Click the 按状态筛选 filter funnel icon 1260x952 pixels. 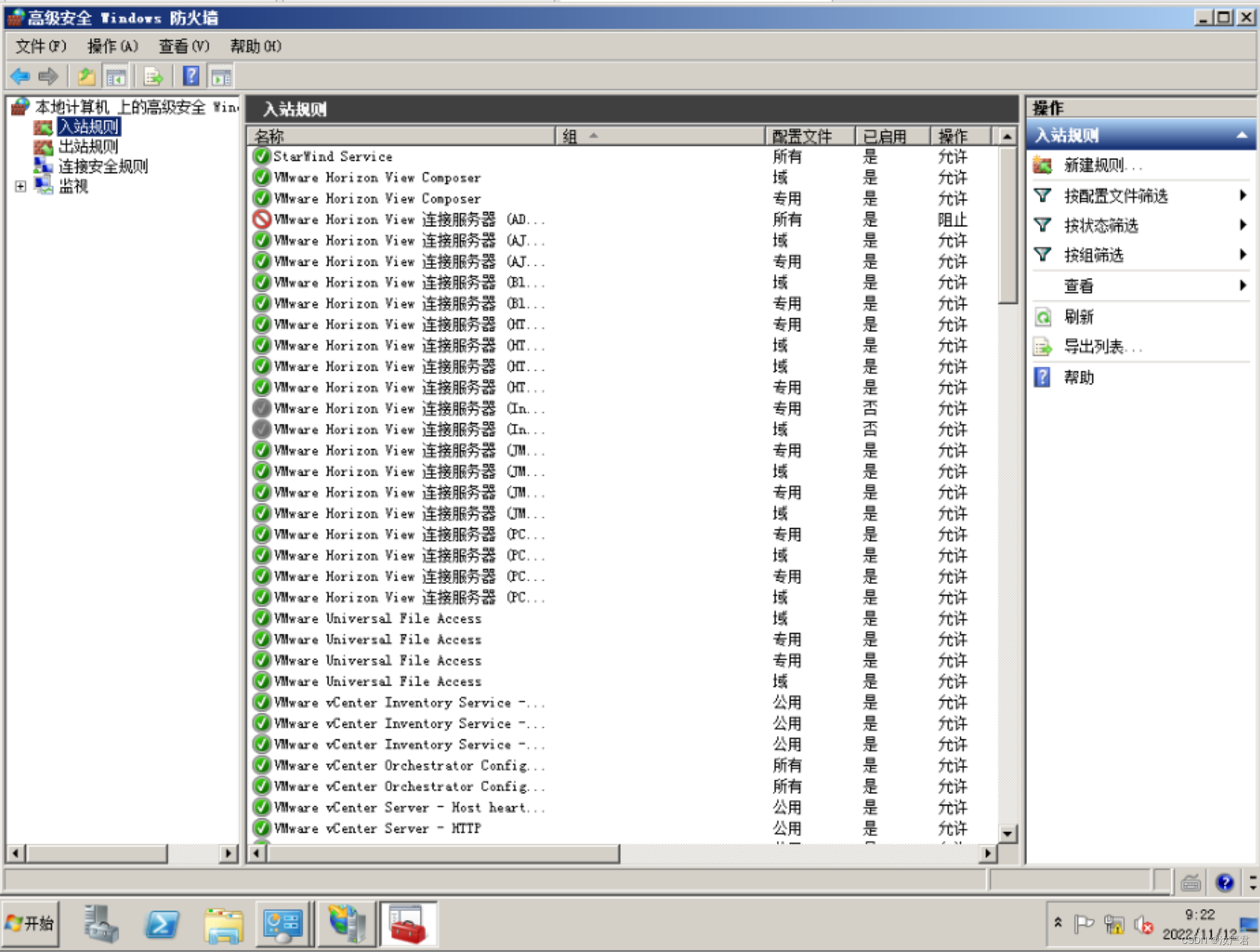point(1043,226)
